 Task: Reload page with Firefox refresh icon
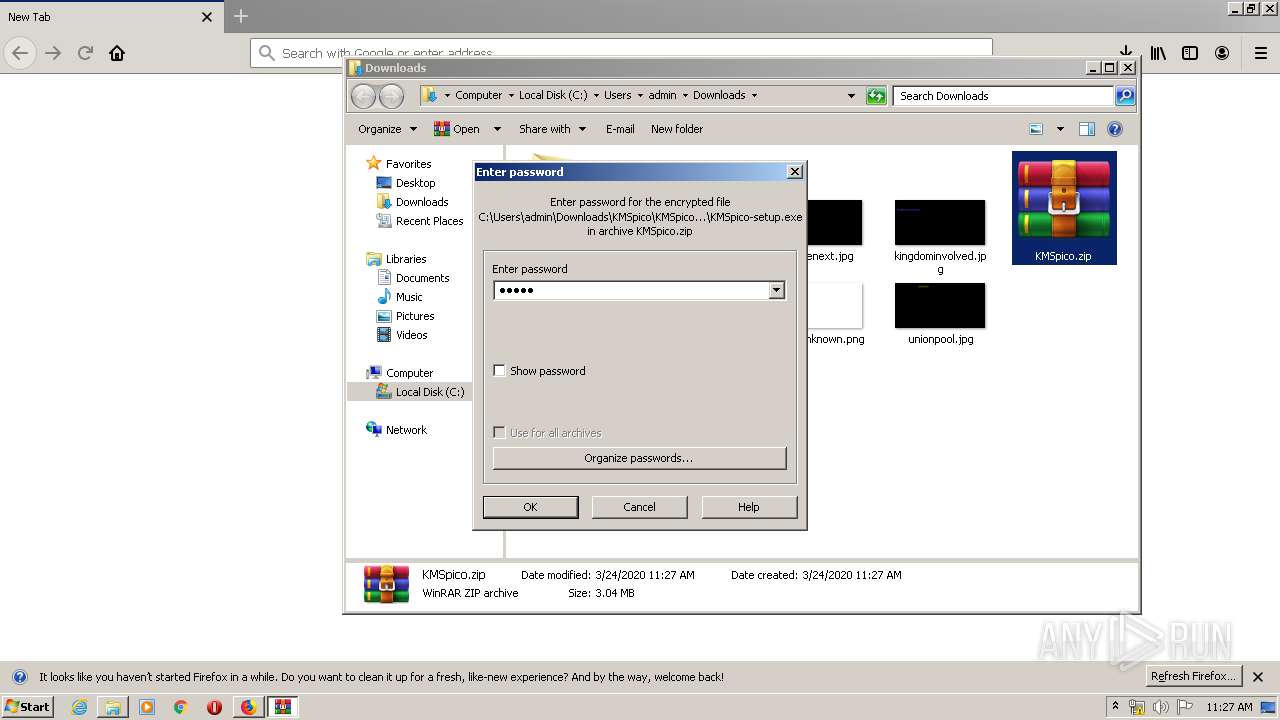tap(85, 53)
